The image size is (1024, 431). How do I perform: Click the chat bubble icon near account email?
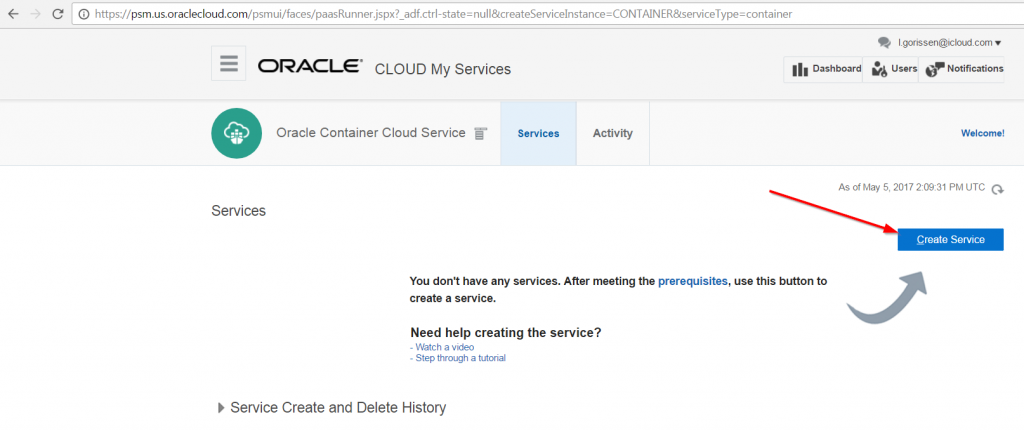pos(884,43)
